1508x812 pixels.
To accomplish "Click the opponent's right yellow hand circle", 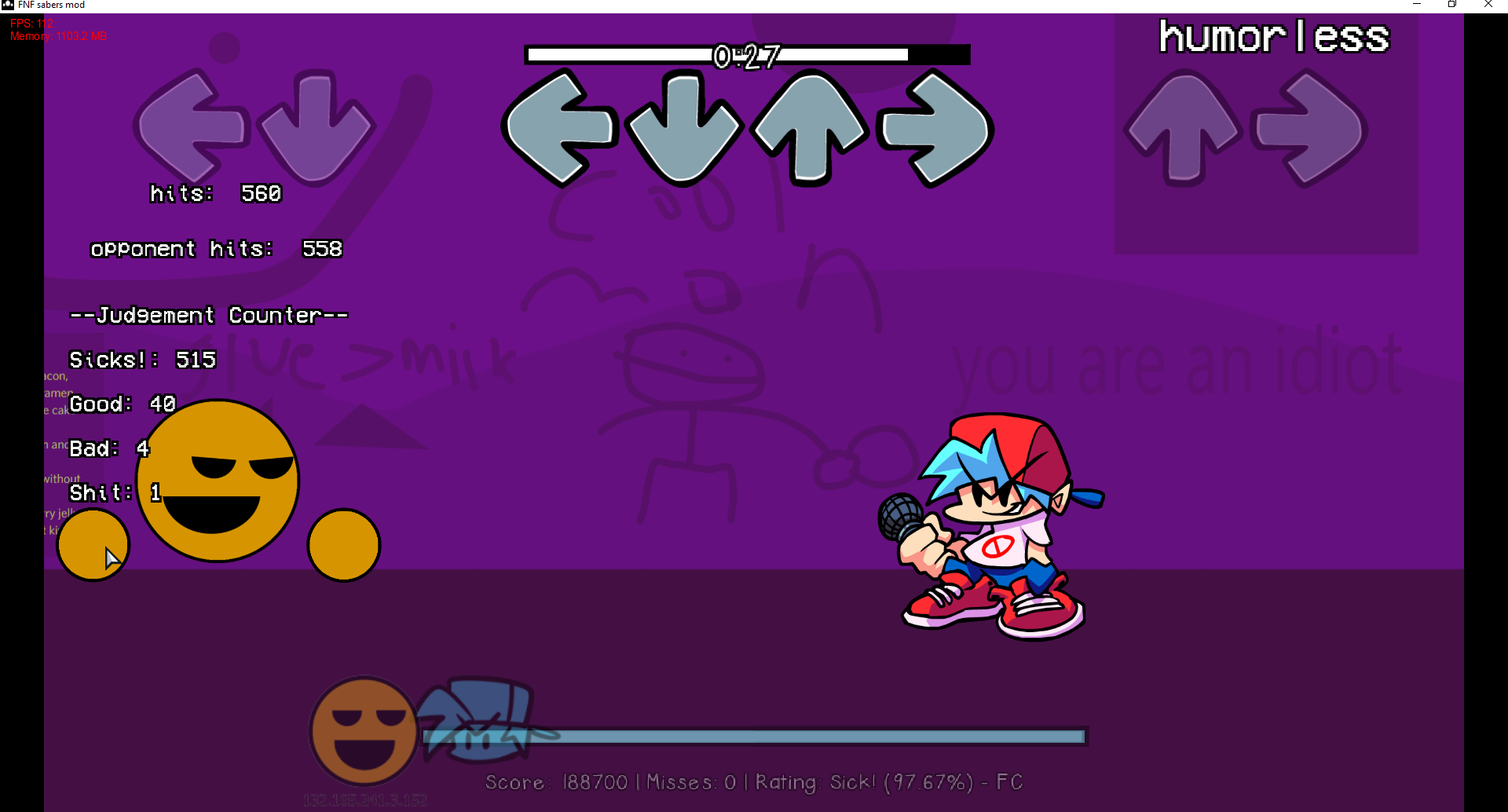I will 344,545.
